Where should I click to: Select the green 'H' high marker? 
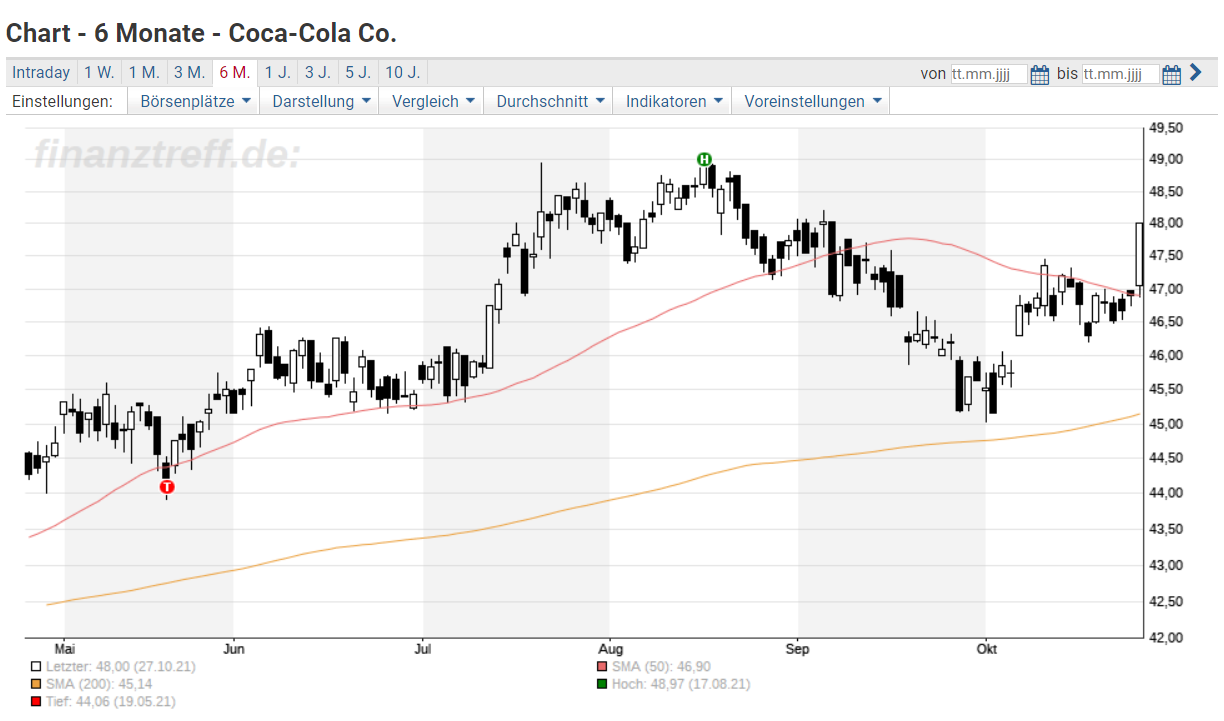pyautogui.click(x=704, y=159)
